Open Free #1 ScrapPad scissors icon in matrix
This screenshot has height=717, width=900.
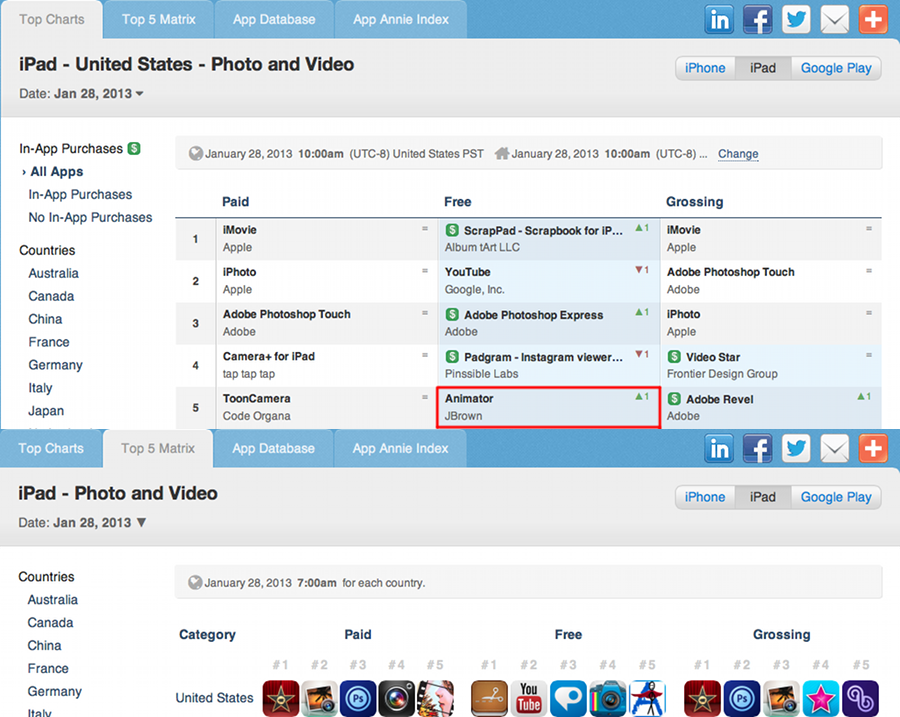[x=489, y=699]
